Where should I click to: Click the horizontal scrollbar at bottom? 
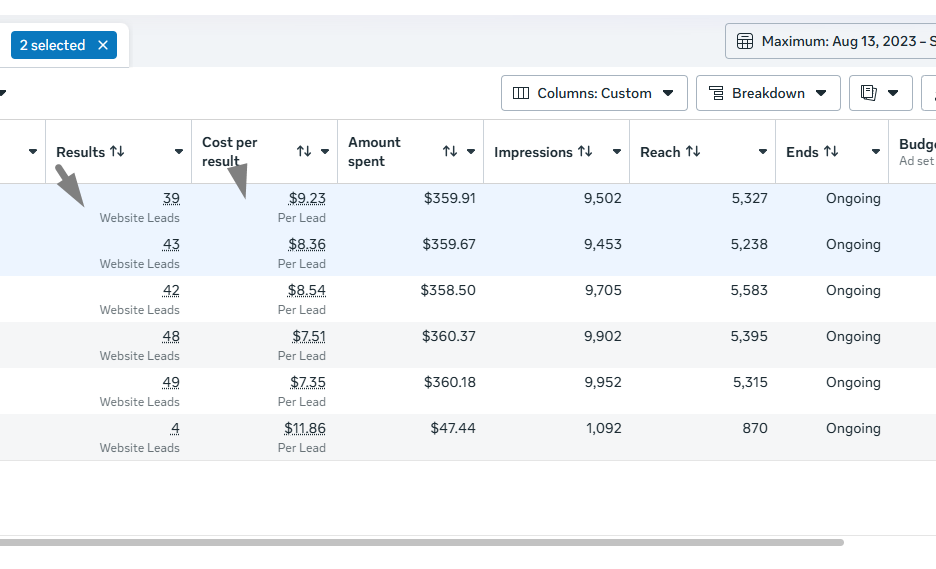pos(421,543)
